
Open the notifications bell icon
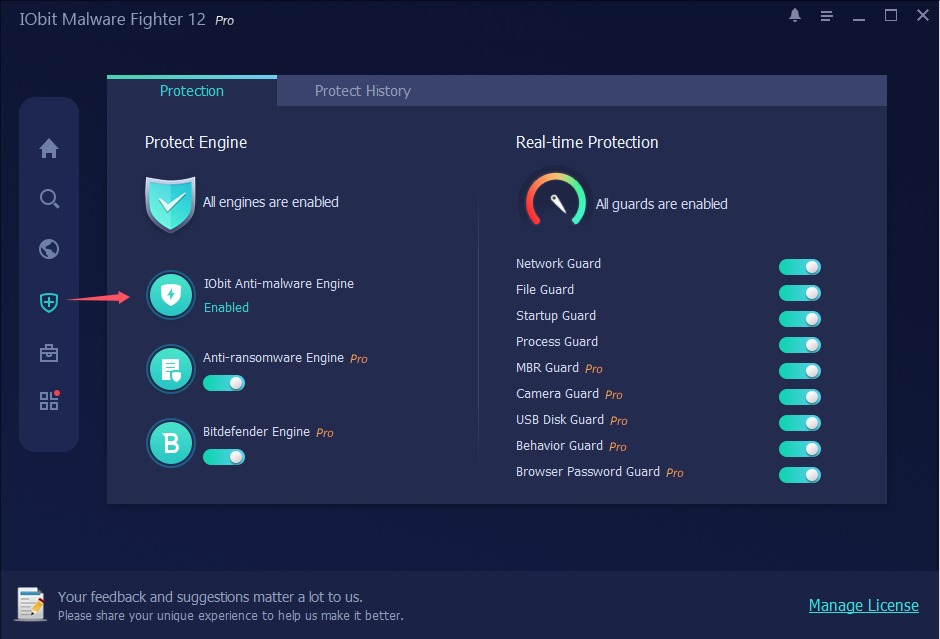click(795, 15)
